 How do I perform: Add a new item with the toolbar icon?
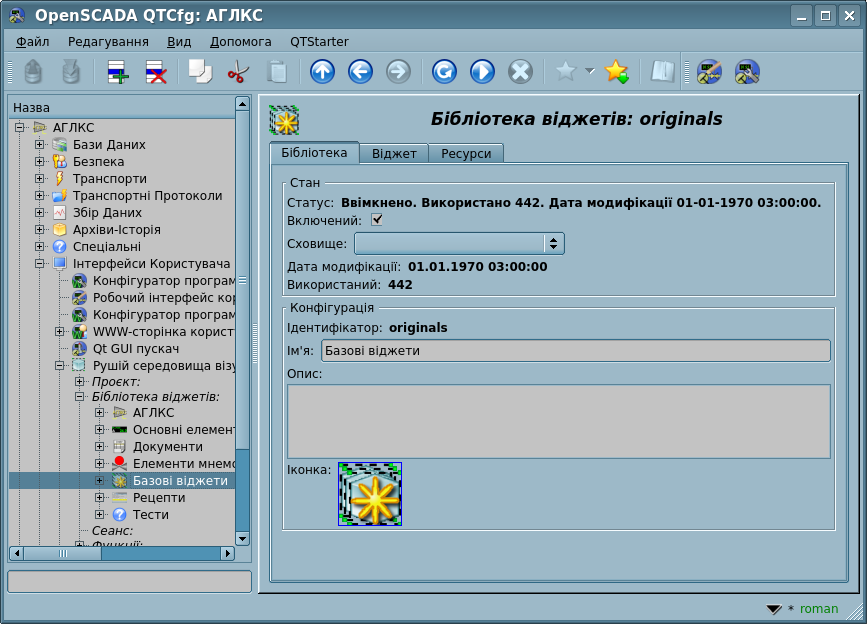coord(118,72)
